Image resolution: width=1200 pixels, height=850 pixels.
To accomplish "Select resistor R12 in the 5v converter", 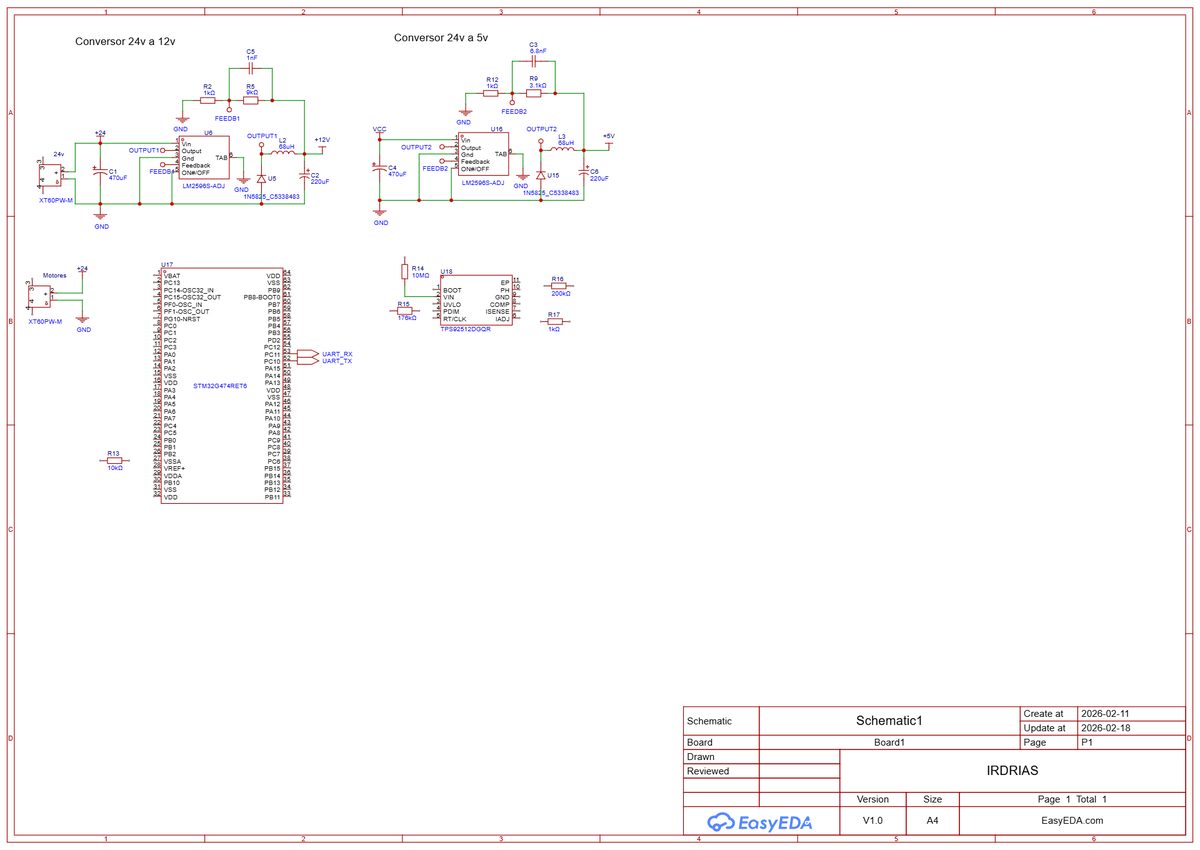I will 491,95.
